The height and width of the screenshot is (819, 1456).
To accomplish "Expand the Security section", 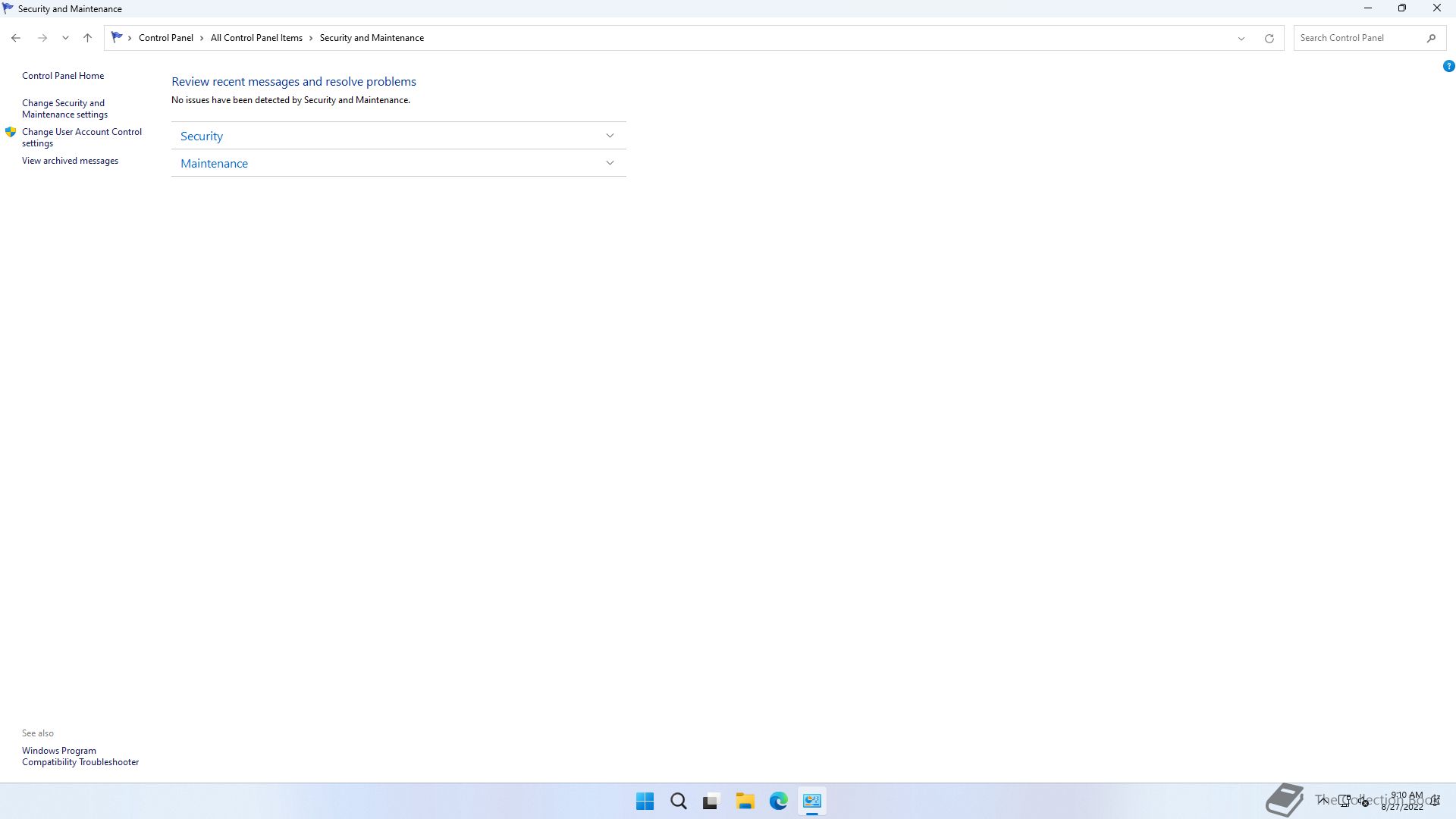I will [610, 136].
